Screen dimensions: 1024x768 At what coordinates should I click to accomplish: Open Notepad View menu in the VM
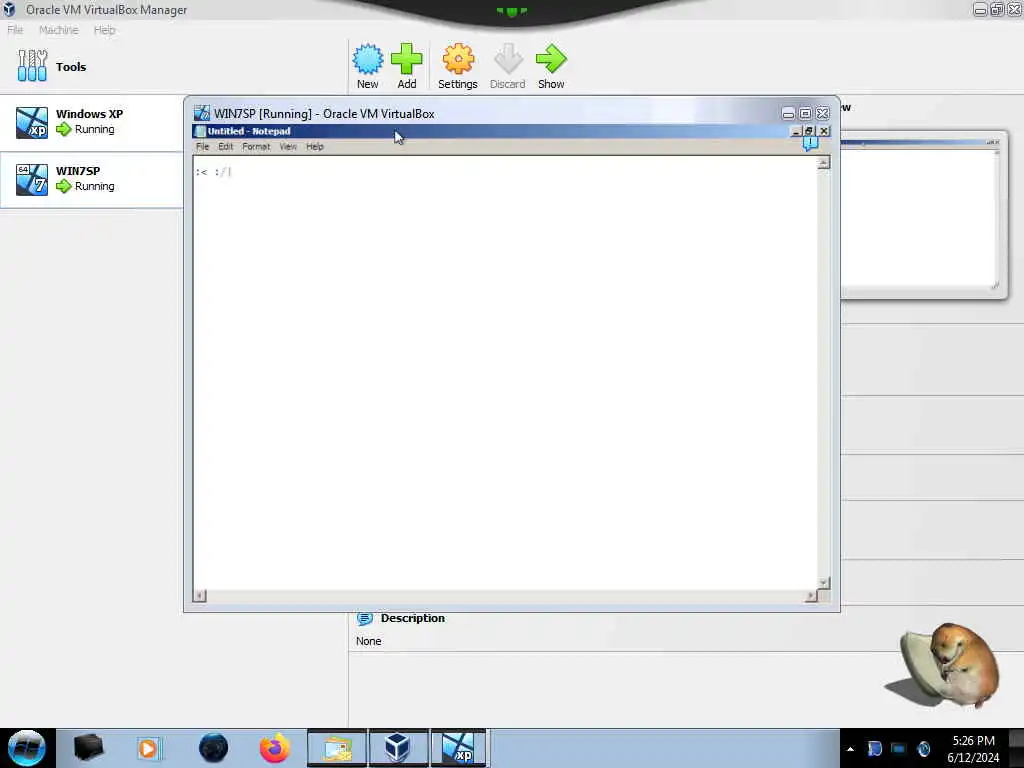pyautogui.click(x=288, y=146)
